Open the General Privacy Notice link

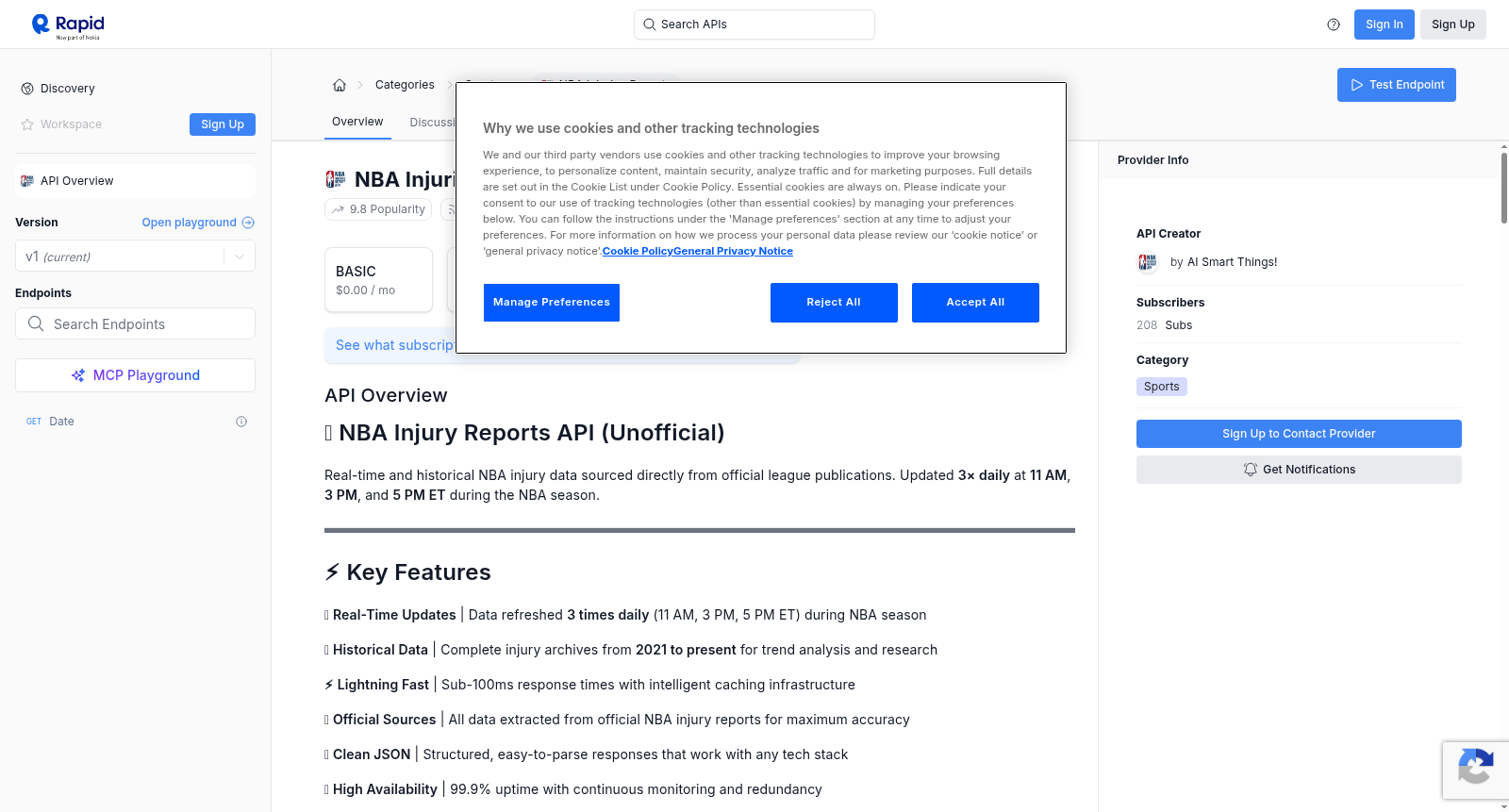733,251
